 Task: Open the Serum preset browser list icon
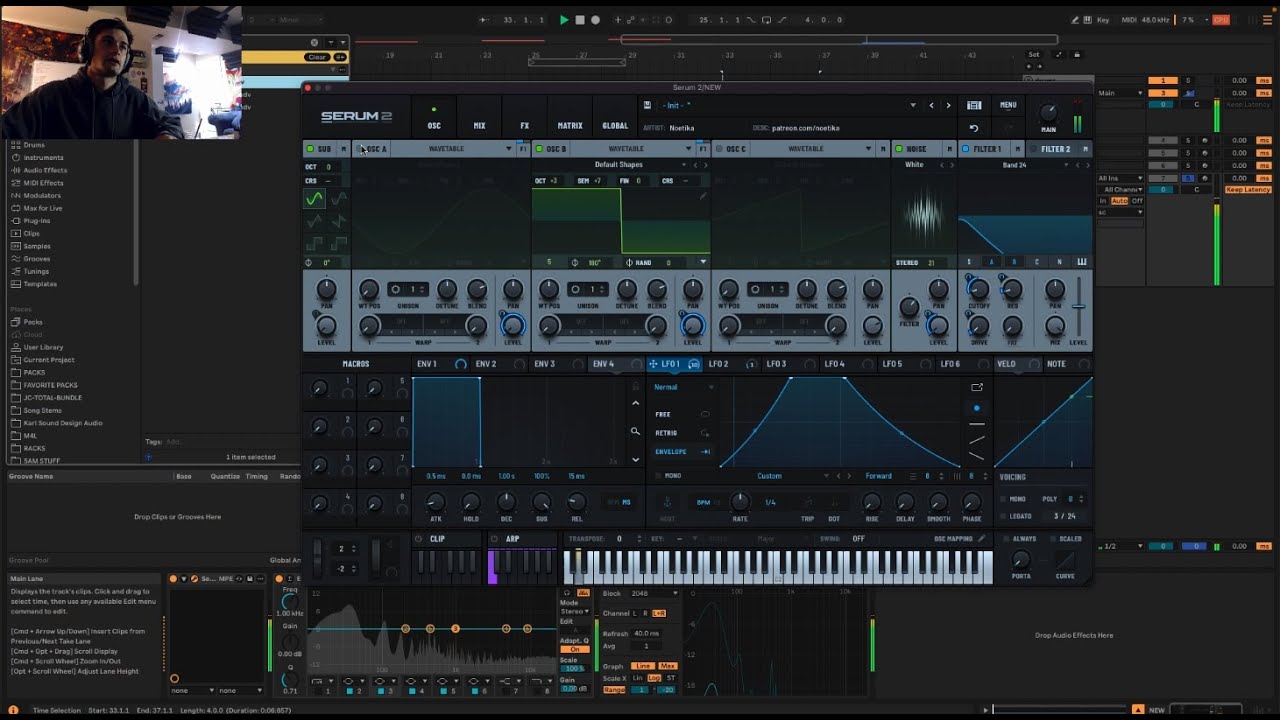pyautogui.click(x=974, y=105)
